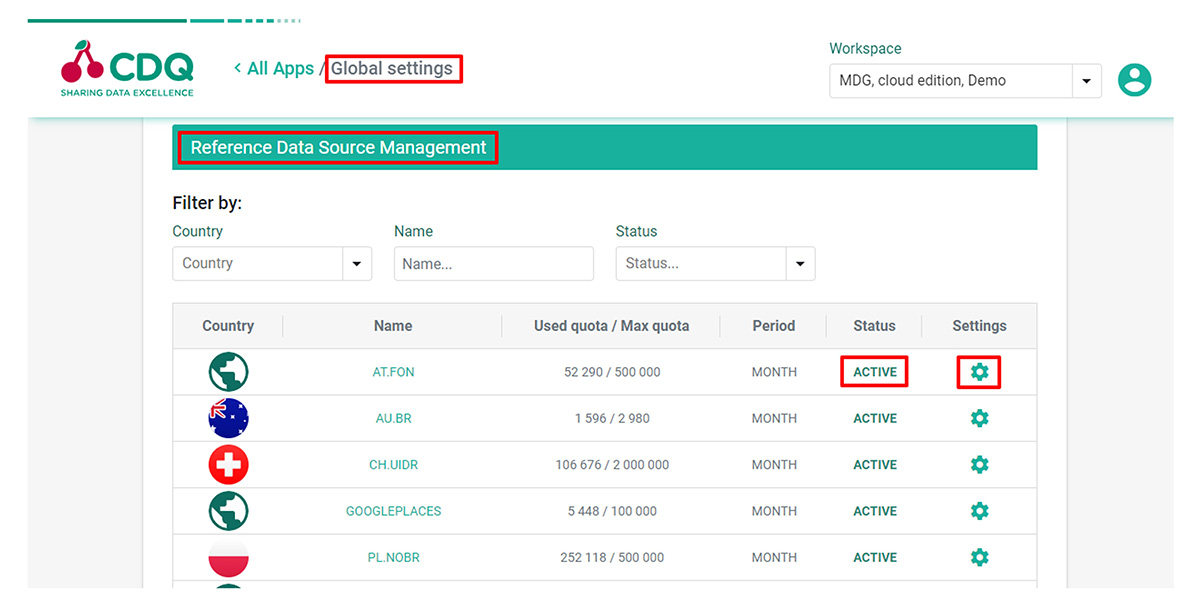Open the AU.BR data source
This screenshot has height=607, width=1200.
click(393, 418)
